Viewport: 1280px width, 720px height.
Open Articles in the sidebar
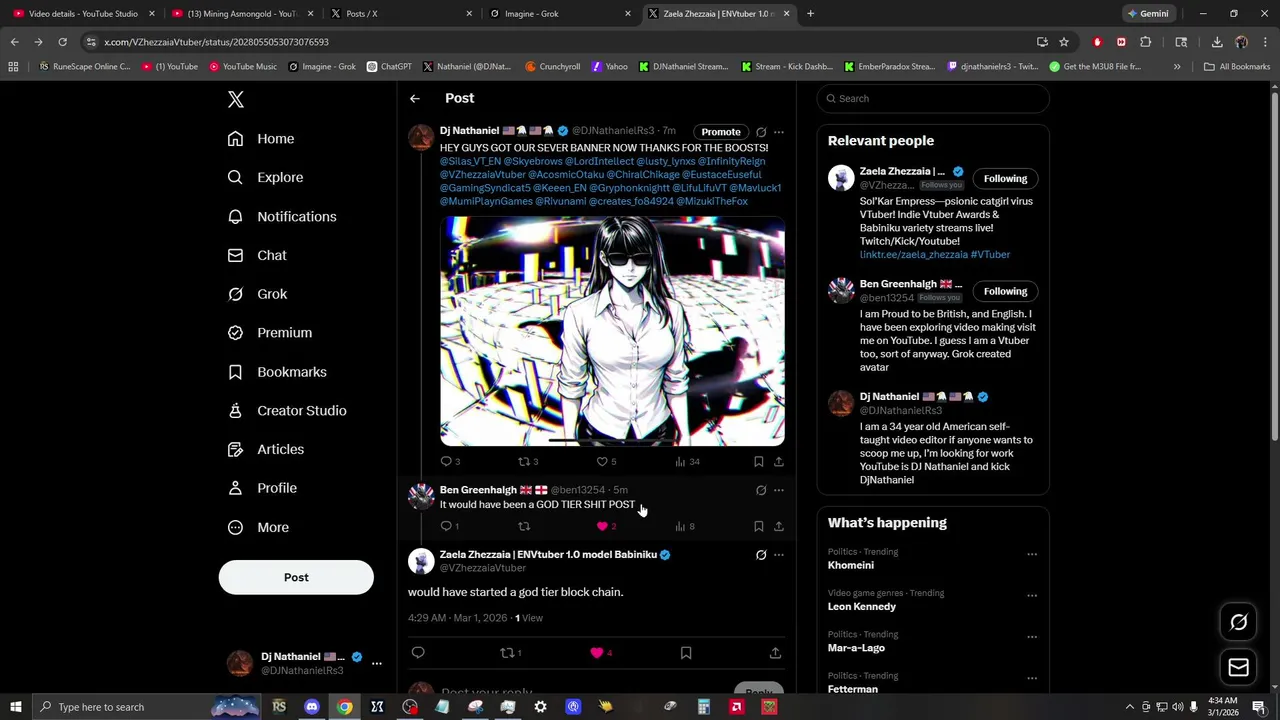(266, 449)
